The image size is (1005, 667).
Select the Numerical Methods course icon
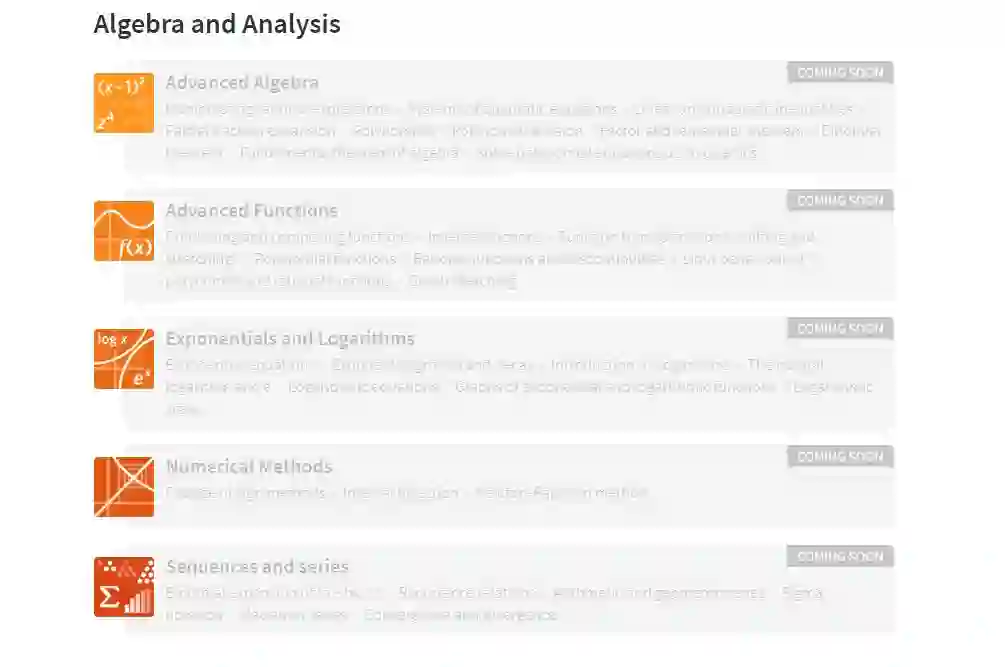pyautogui.click(x=124, y=487)
